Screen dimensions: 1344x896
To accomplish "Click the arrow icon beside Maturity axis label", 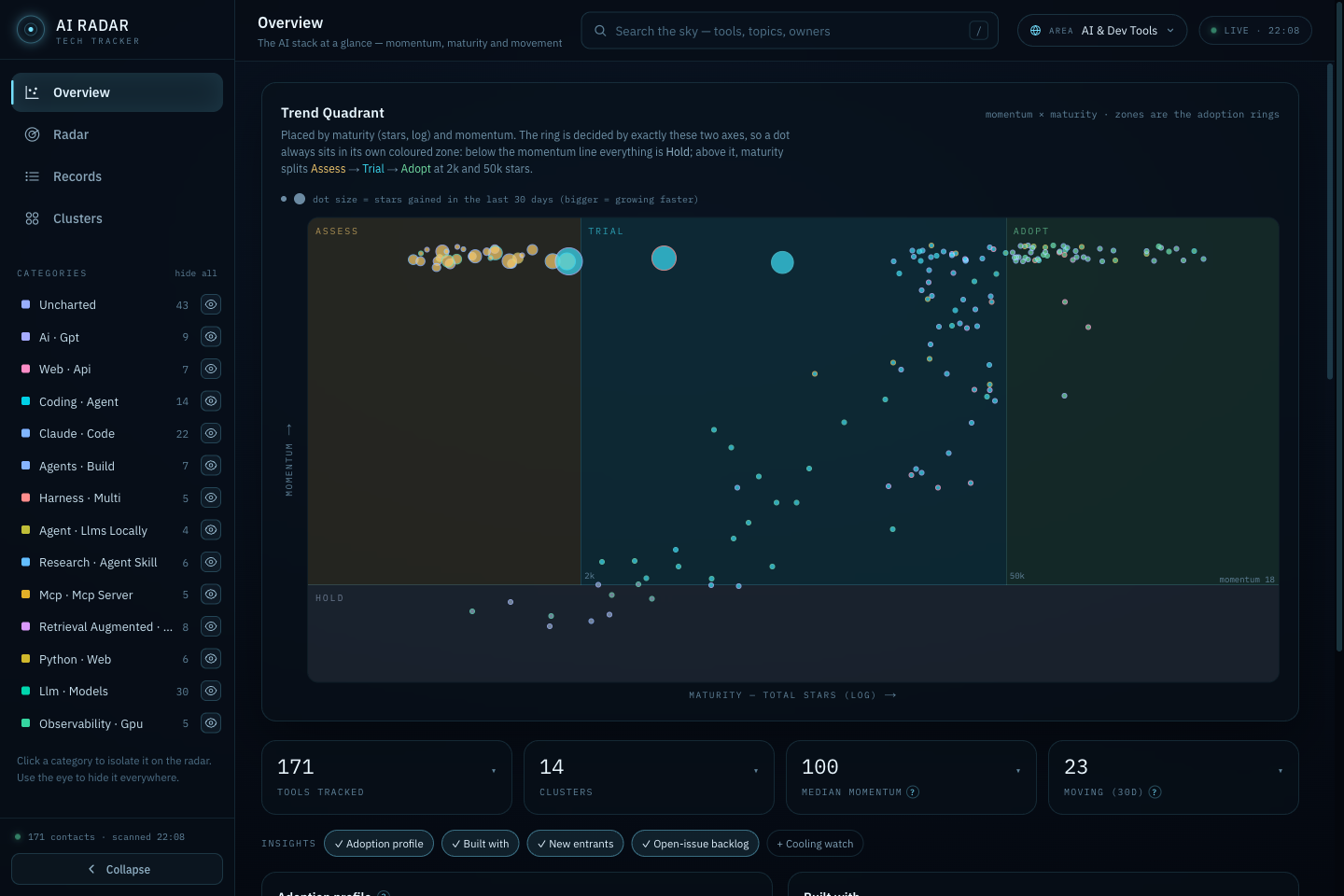I will click(x=890, y=695).
